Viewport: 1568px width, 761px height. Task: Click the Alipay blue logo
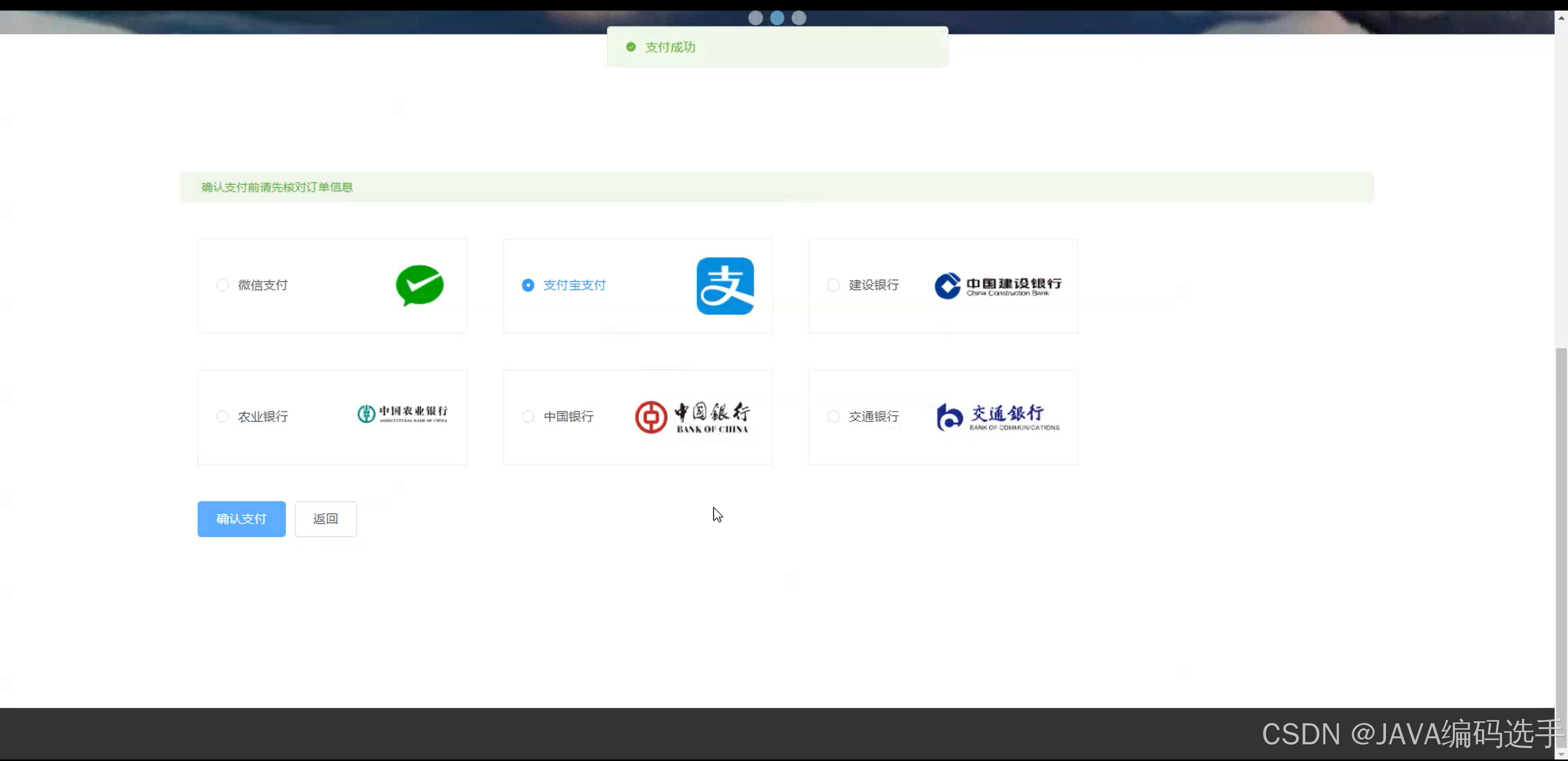[725, 286]
